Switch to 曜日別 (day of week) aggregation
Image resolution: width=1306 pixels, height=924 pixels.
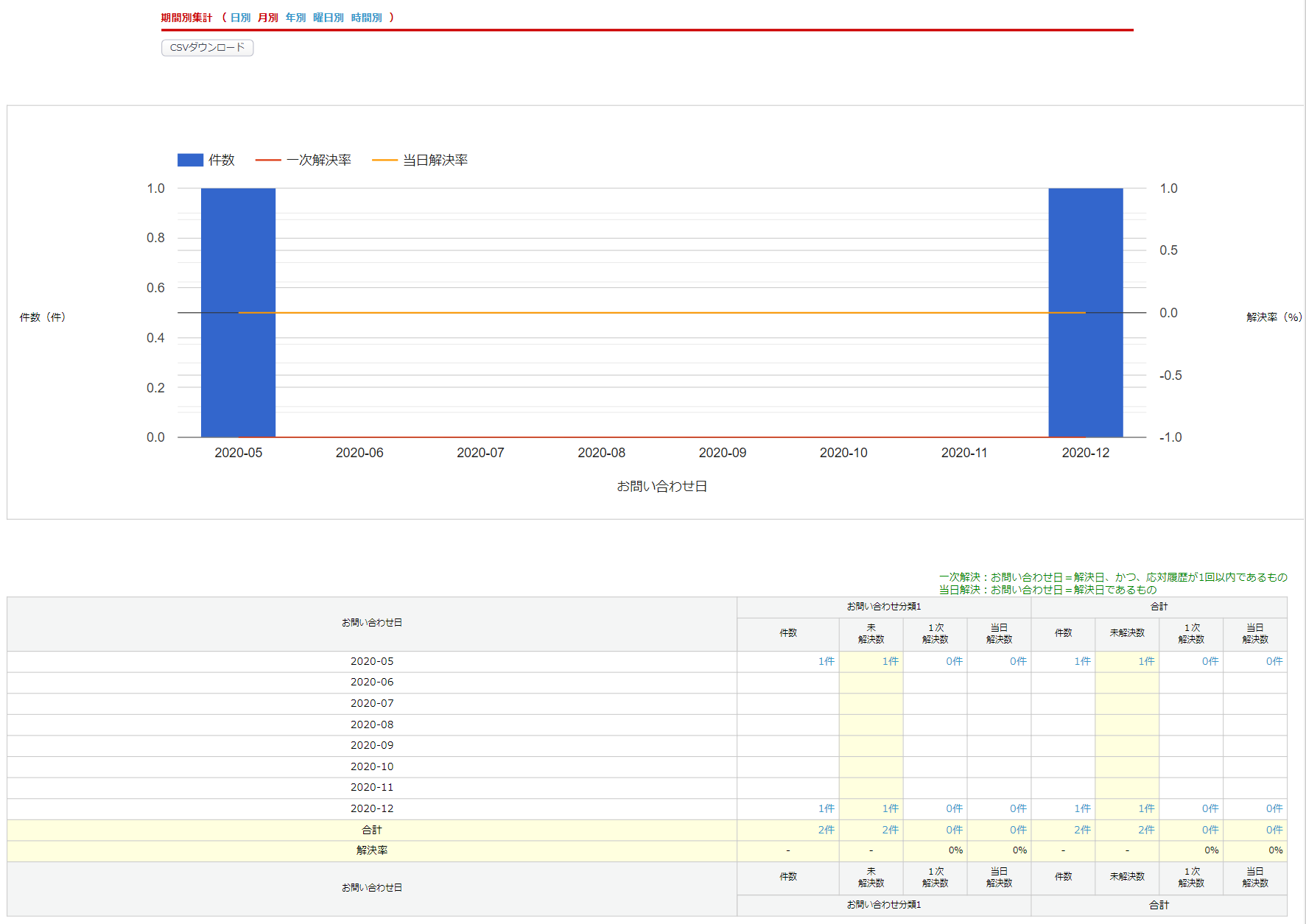pyautogui.click(x=328, y=18)
